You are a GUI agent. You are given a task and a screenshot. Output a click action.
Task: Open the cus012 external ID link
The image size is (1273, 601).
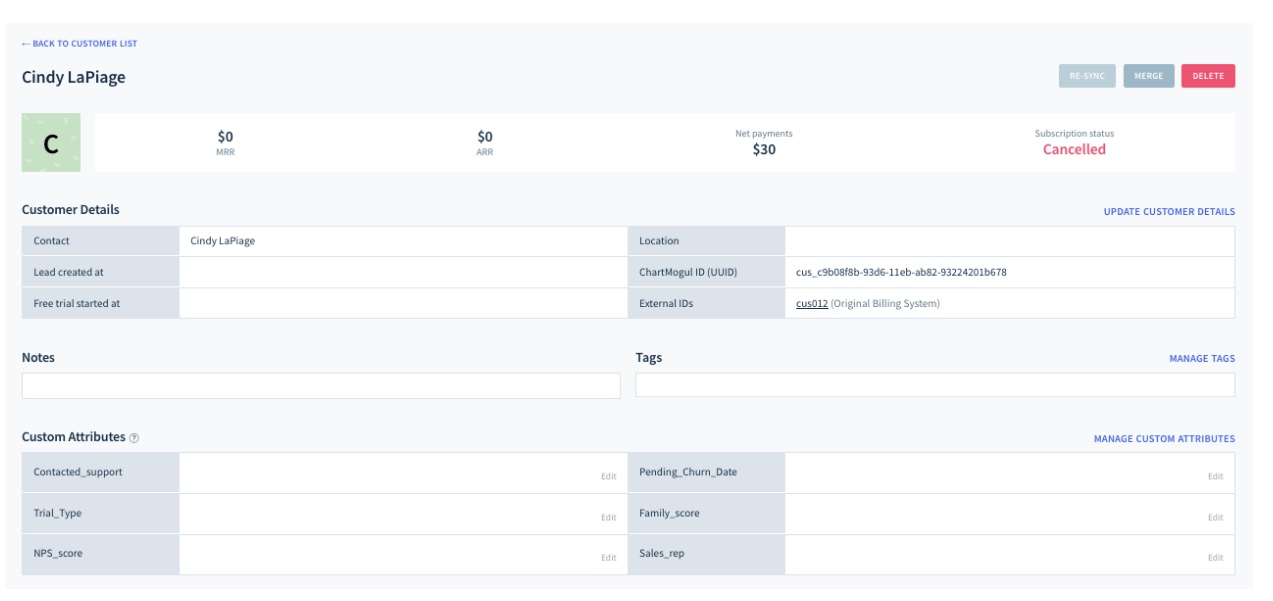810,303
